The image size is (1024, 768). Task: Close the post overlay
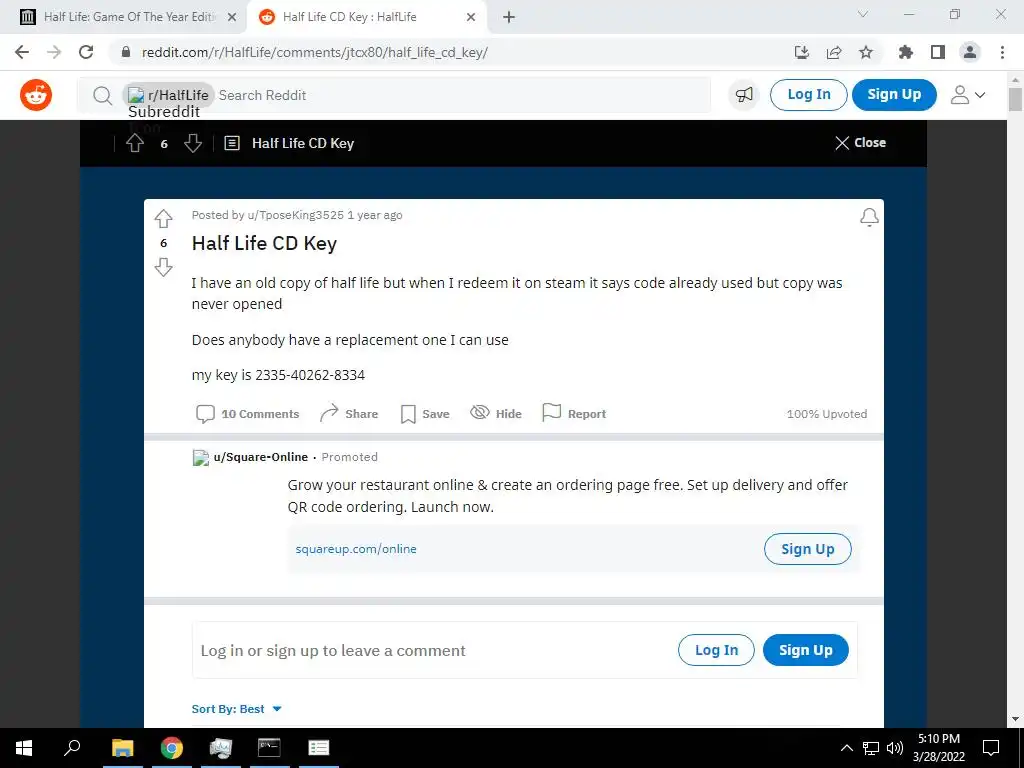(861, 142)
